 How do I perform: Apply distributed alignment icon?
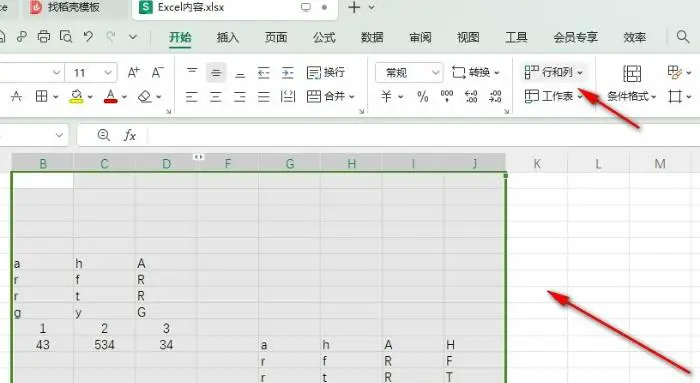tap(288, 96)
